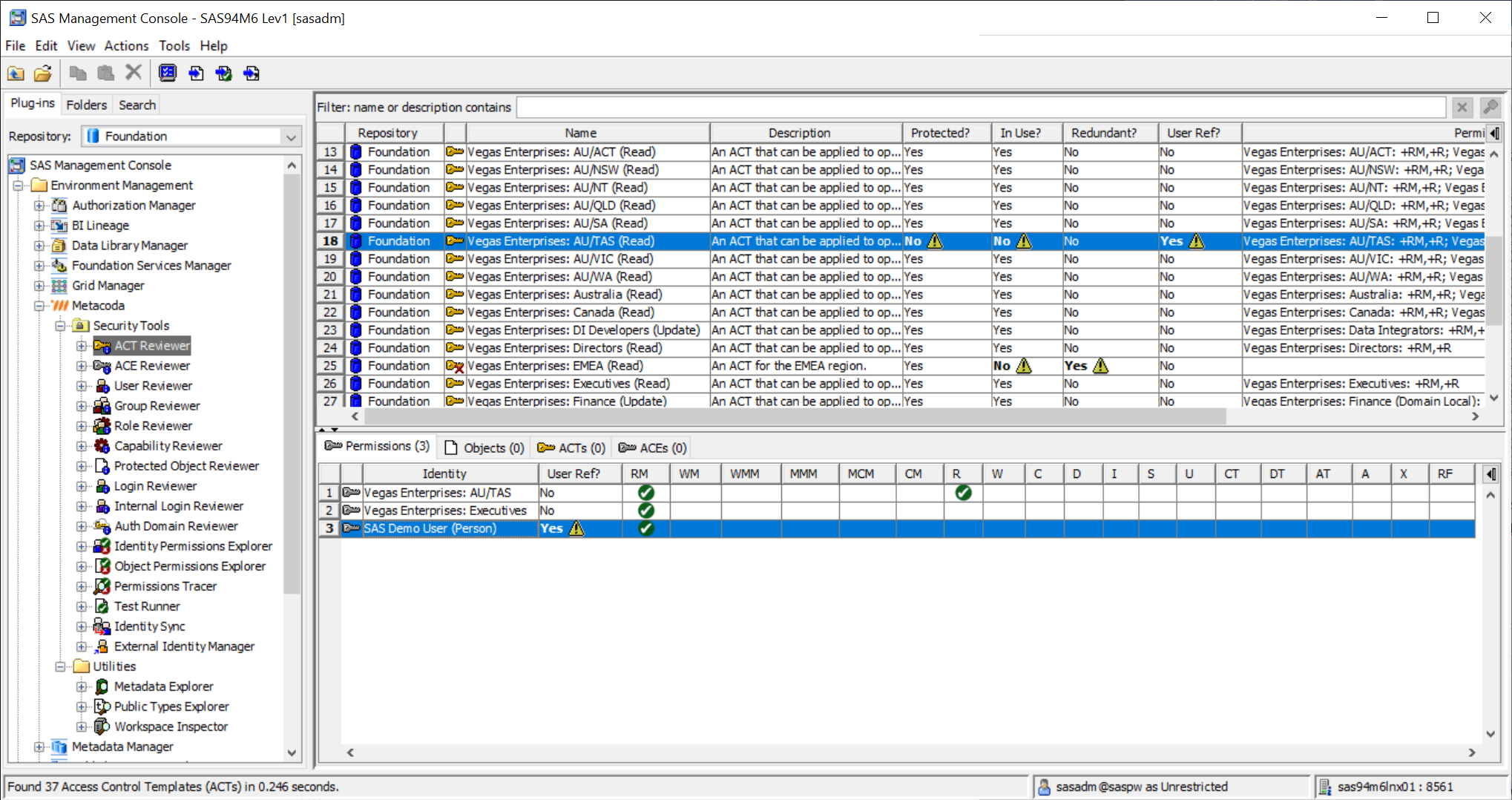Toggle the permissions table column chooser

[x=1490, y=473]
